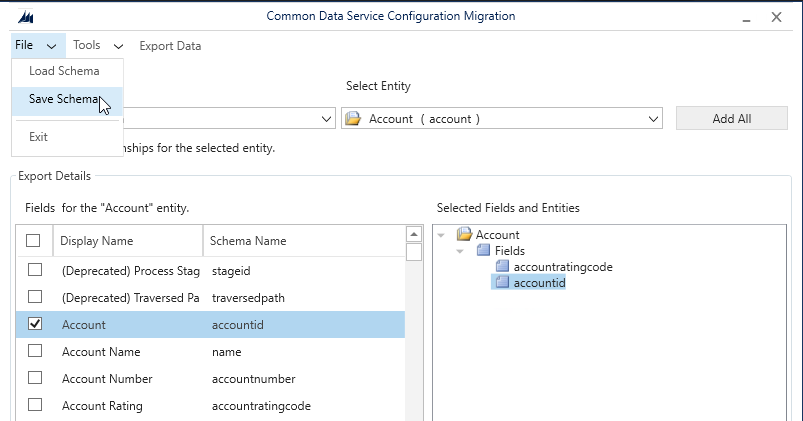
Task: Click the Account entity folder icon in dropdown
Action: pyautogui.click(x=353, y=119)
